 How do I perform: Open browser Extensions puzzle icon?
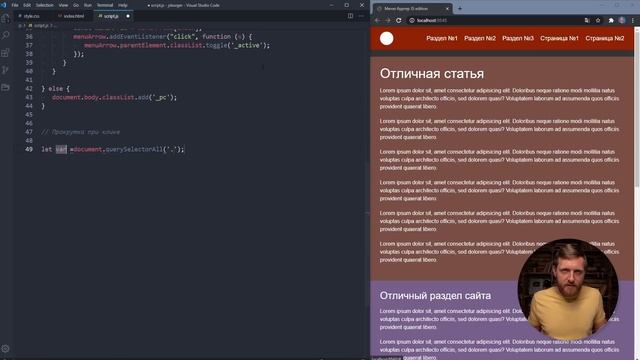(x=611, y=20)
